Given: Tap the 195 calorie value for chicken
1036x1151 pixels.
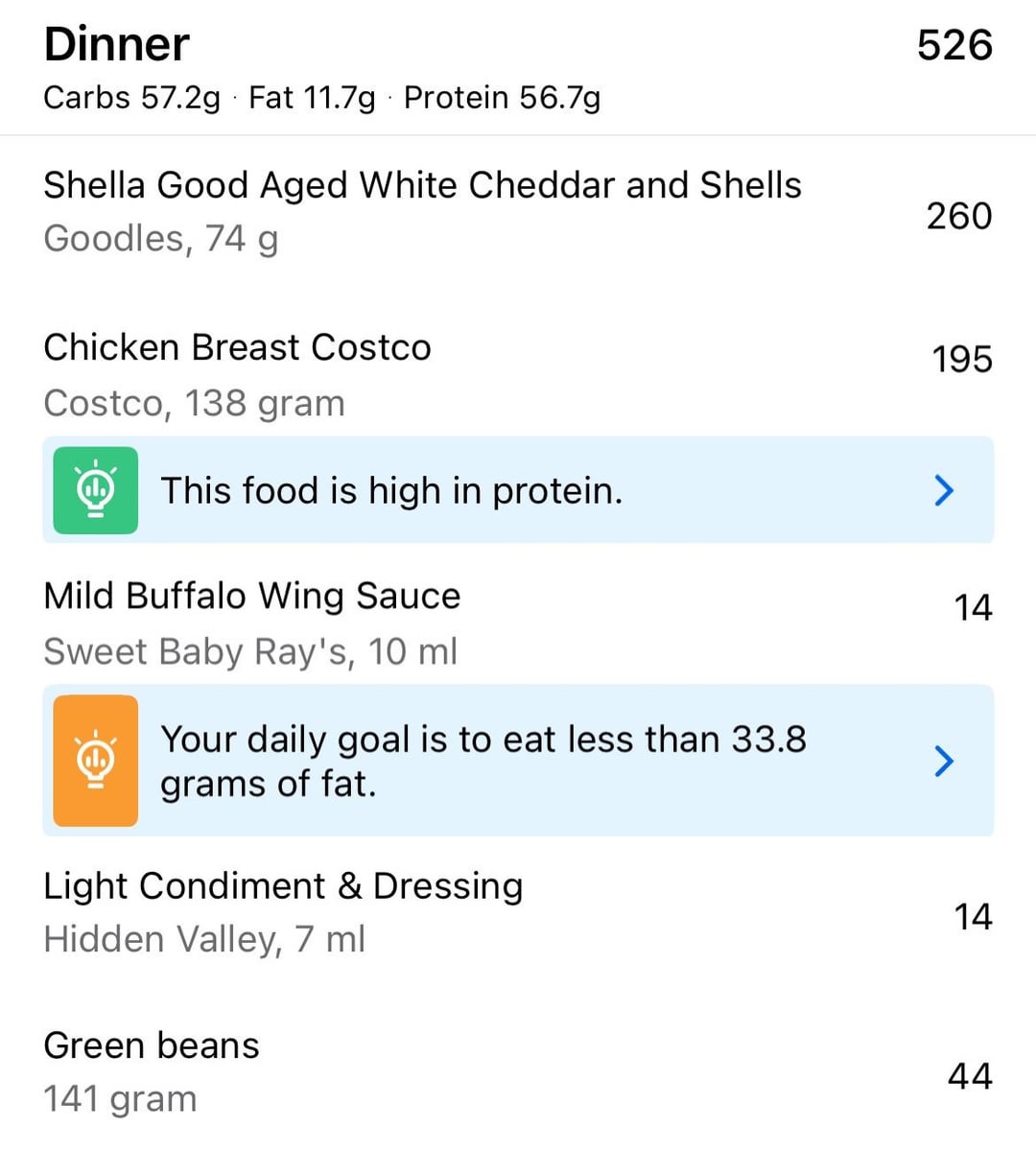Looking at the screenshot, I should point(961,360).
